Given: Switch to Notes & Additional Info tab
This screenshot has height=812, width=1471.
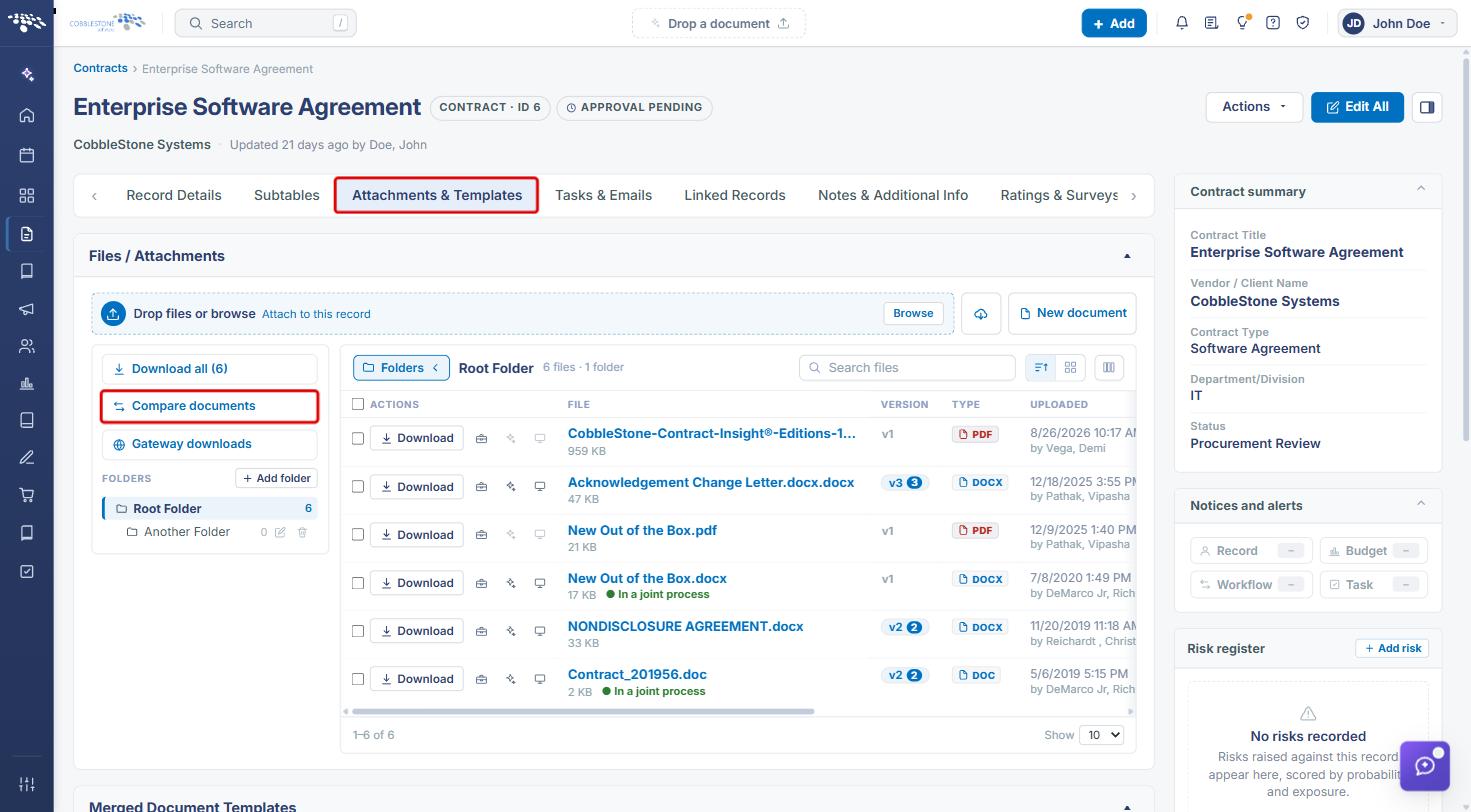Looking at the screenshot, I should (x=893, y=195).
